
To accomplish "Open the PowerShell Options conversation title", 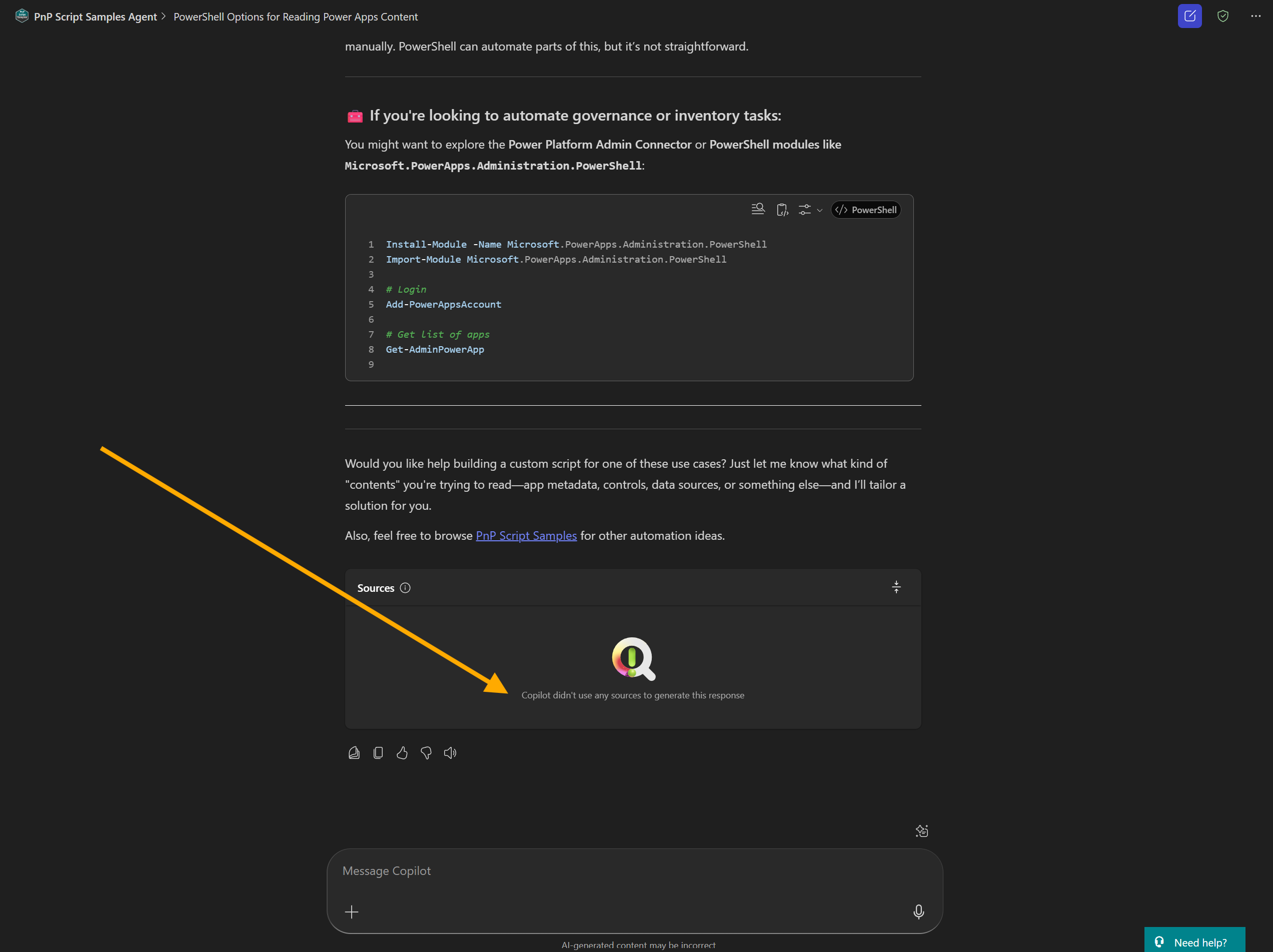I will coord(296,17).
